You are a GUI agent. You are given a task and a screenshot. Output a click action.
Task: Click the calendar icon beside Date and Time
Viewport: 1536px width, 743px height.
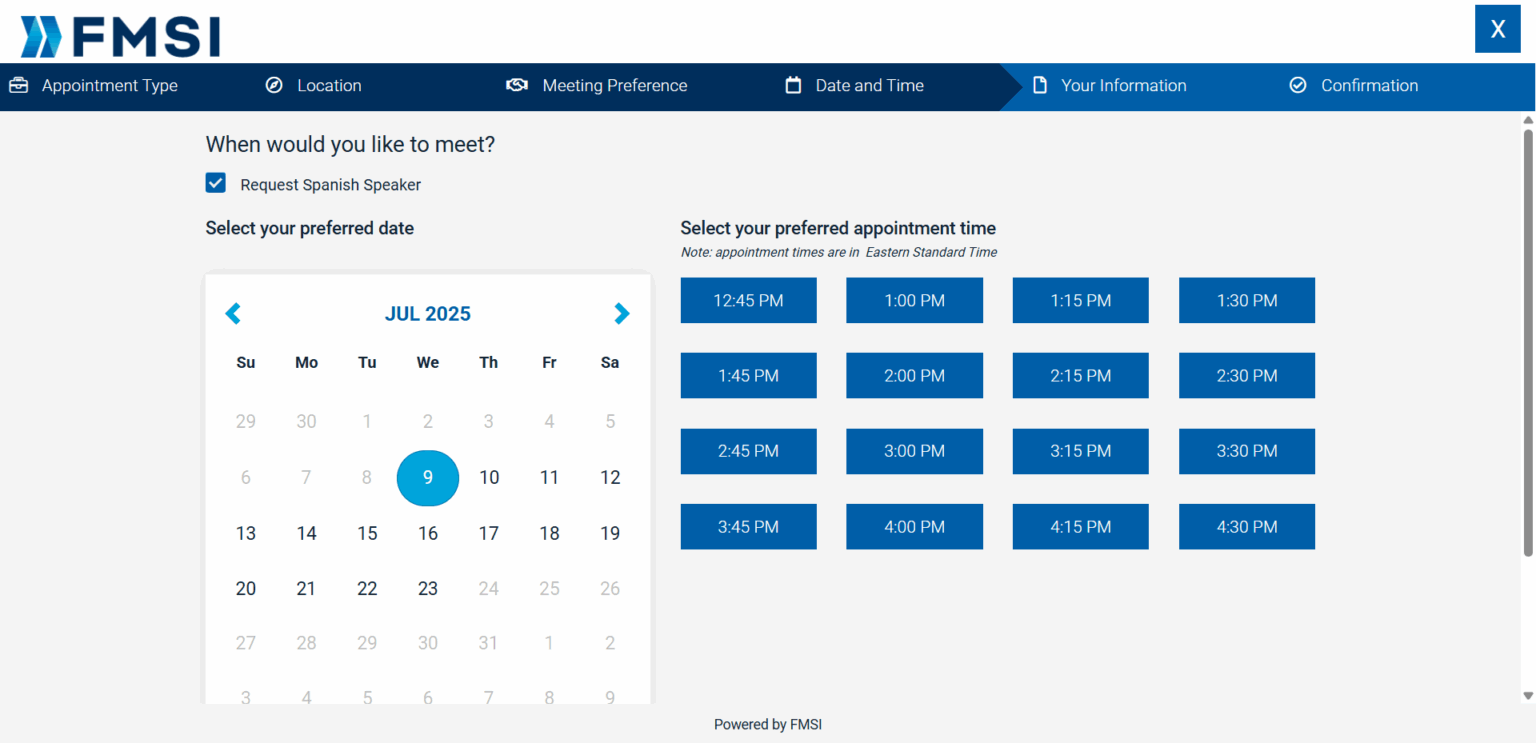(793, 86)
